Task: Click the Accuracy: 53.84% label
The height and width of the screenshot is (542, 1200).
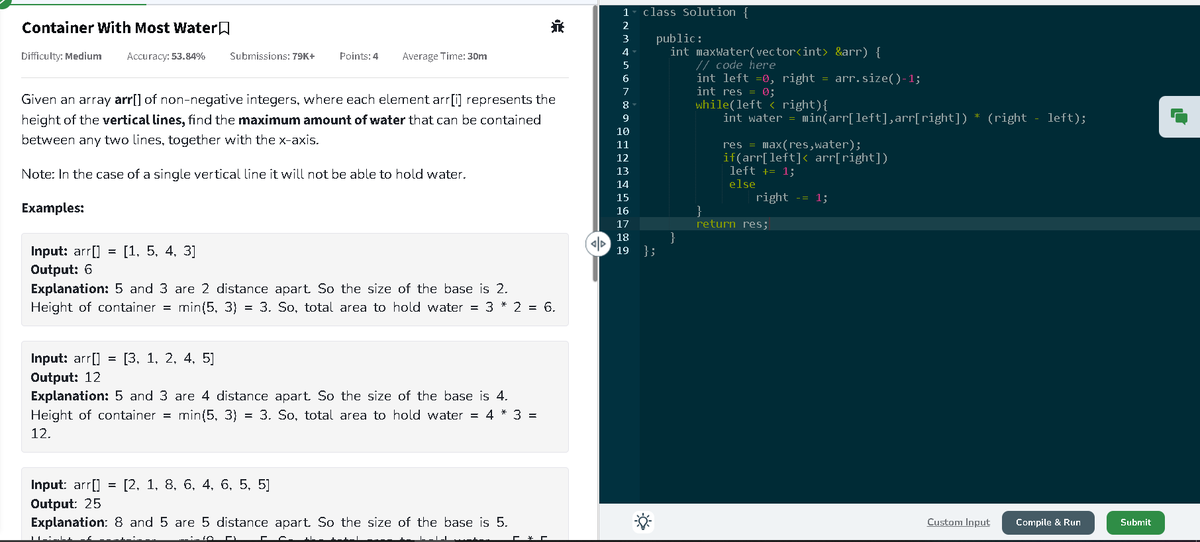Action: (166, 56)
